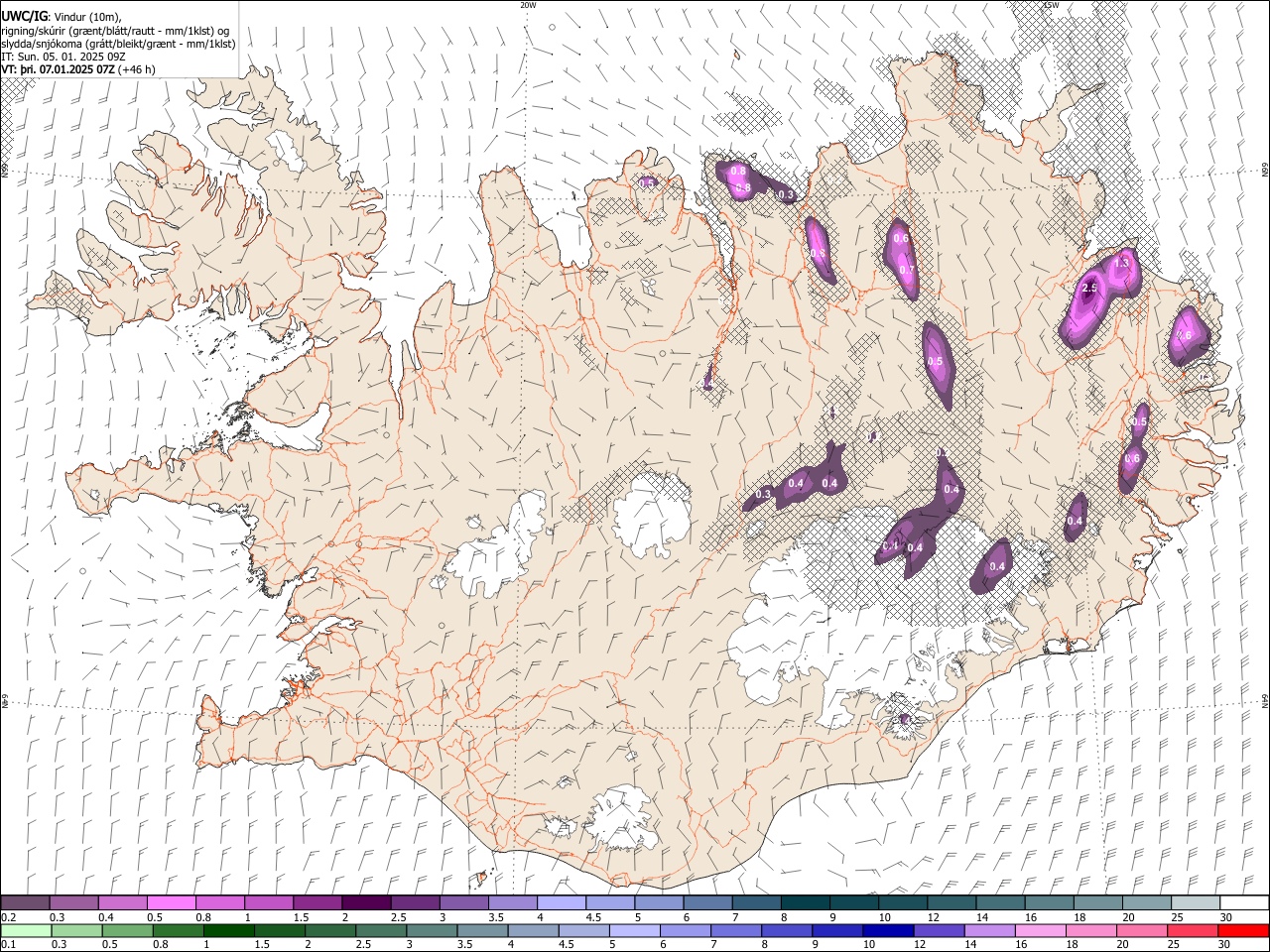This screenshot has height=952, width=1270.
Task: Click the '0.1' label in the lower legend
Action: pyautogui.click(x=8, y=945)
